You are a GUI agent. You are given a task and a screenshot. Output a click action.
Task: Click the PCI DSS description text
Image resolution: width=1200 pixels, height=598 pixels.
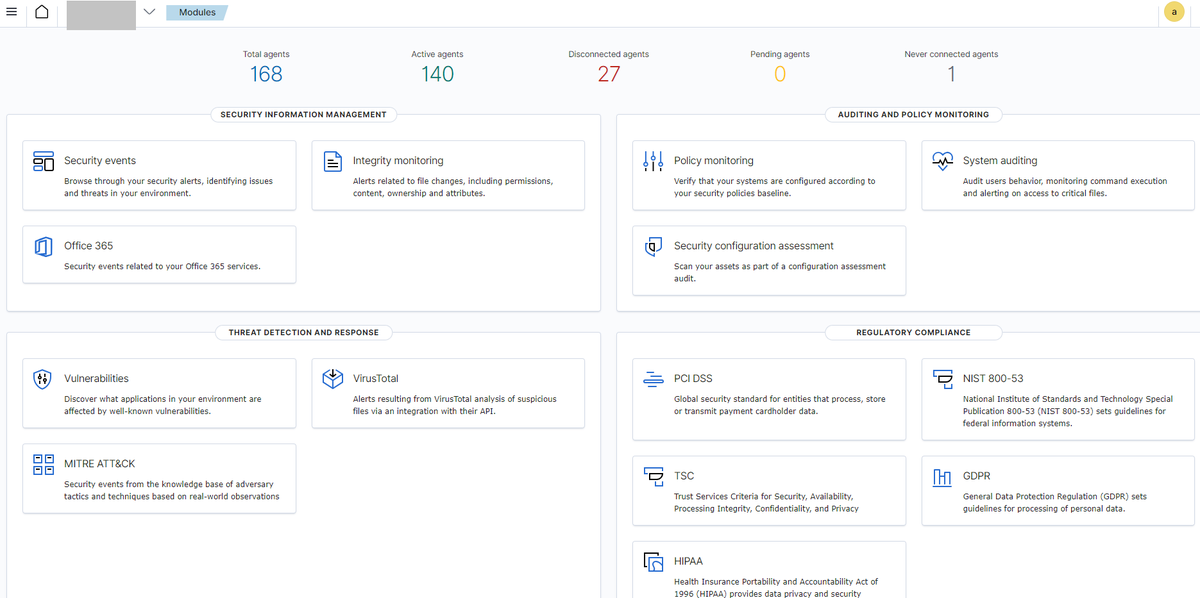click(x=780, y=405)
